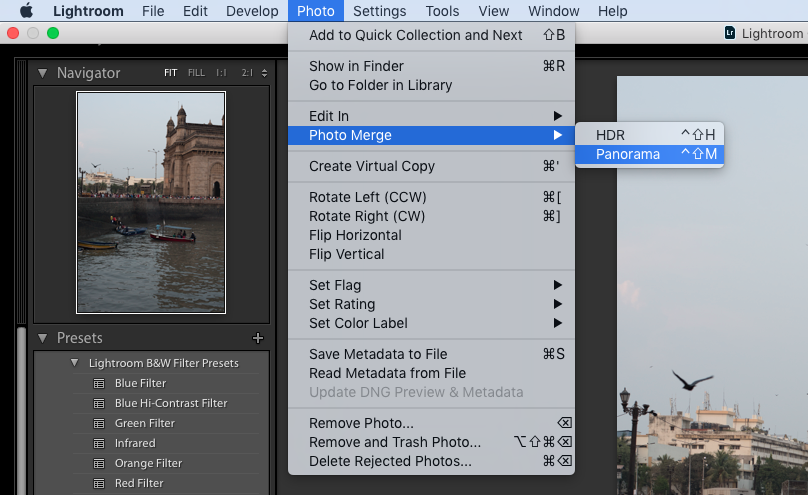This screenshot has height=495, width=808.
Task: Choose Rotate Left (CCW)
Action: coord(431,197)
